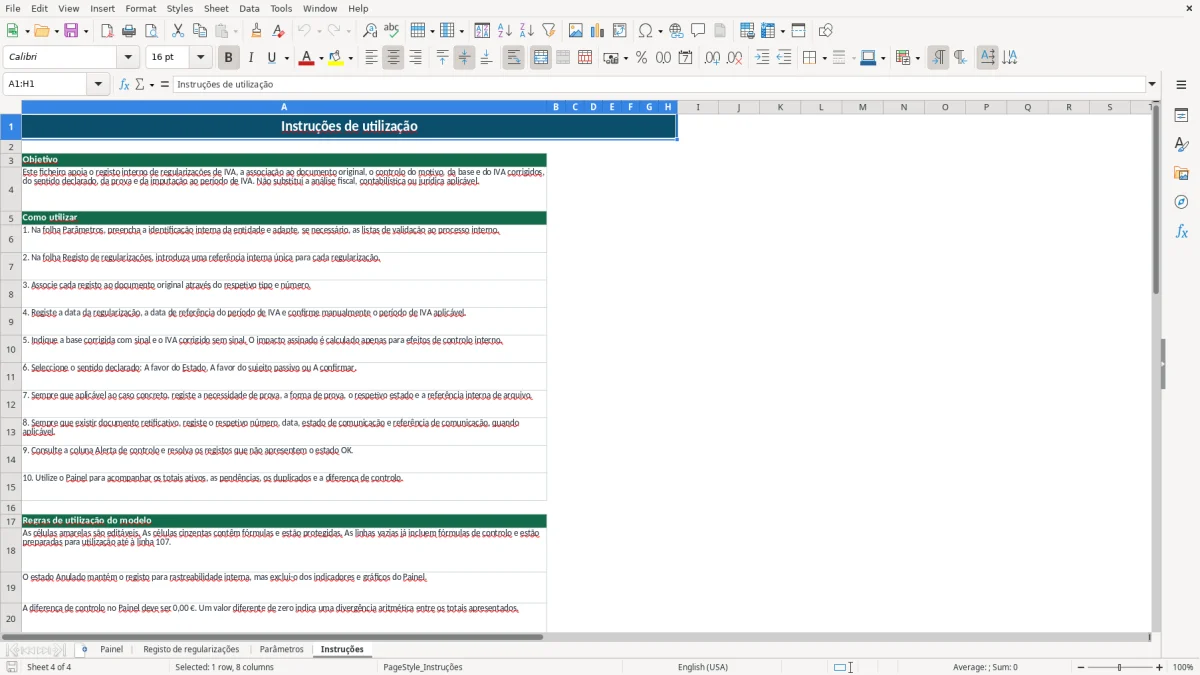
Task: Open the Function Wizard fx
Action: 125,85
